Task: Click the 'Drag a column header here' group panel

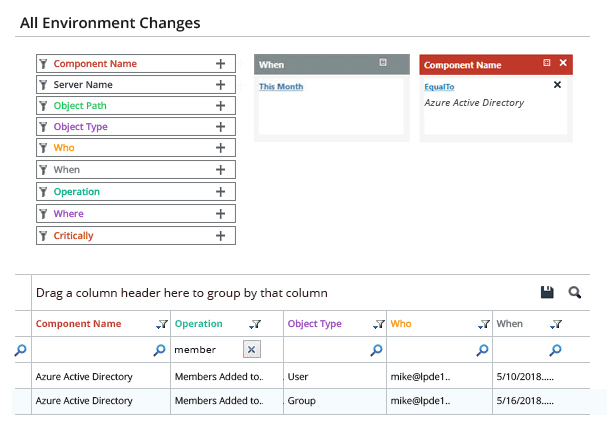Action: [181, 293]
